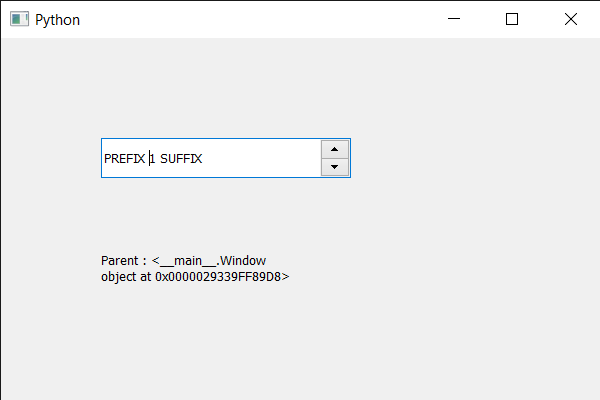Click blank area left of the spin box
This screenshot has width=600, height=400.
tap(50, 158)
